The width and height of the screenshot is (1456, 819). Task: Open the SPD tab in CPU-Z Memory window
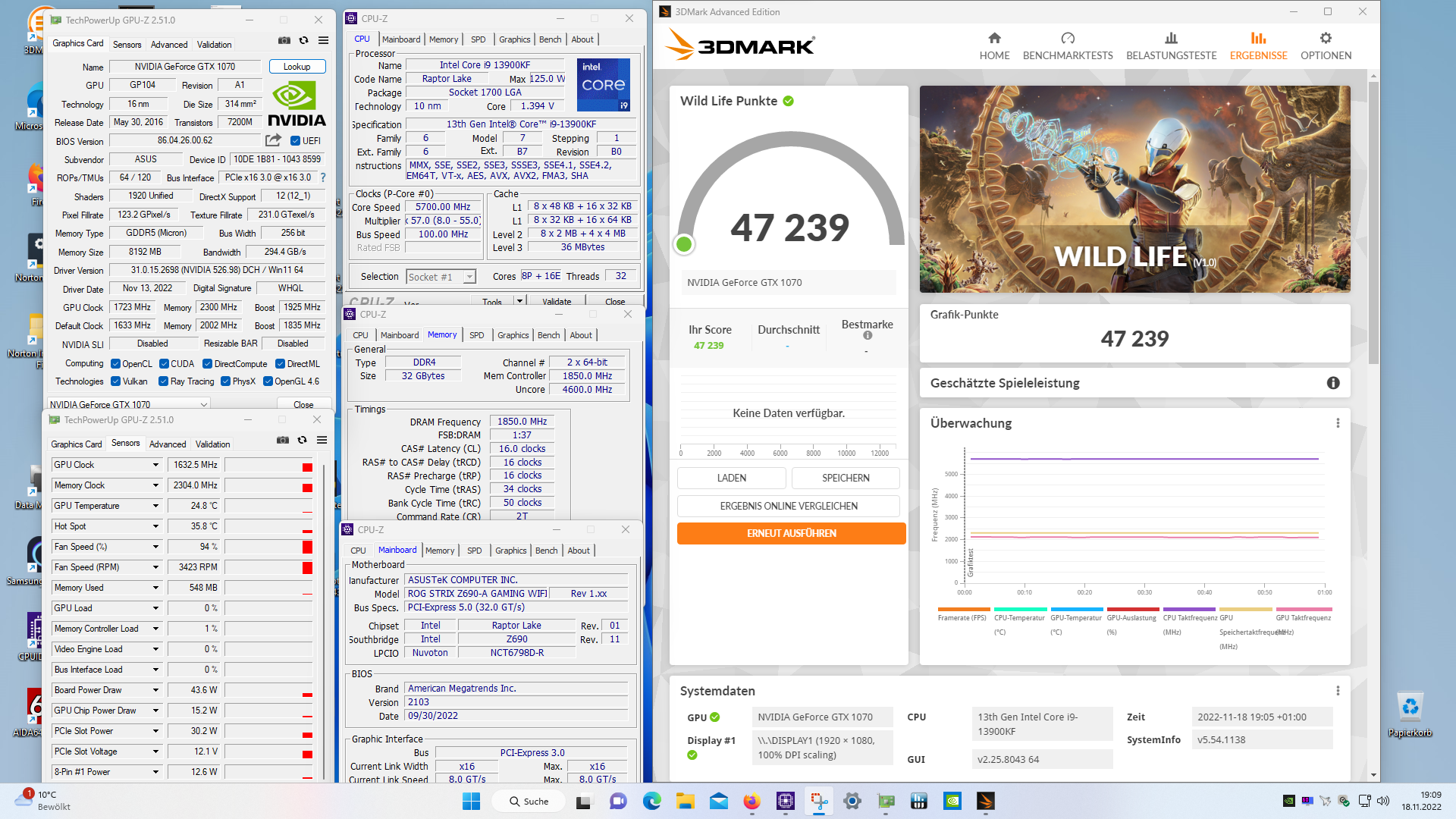476,335
